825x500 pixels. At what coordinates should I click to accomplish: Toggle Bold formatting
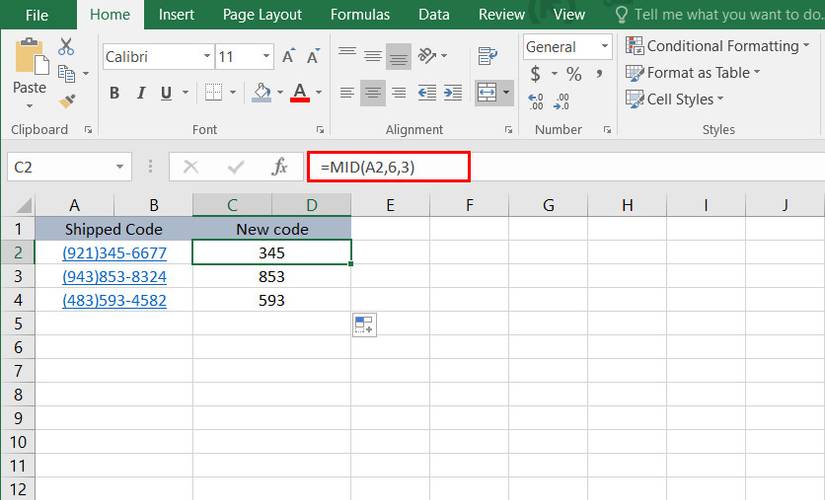(x=114, y=93)
